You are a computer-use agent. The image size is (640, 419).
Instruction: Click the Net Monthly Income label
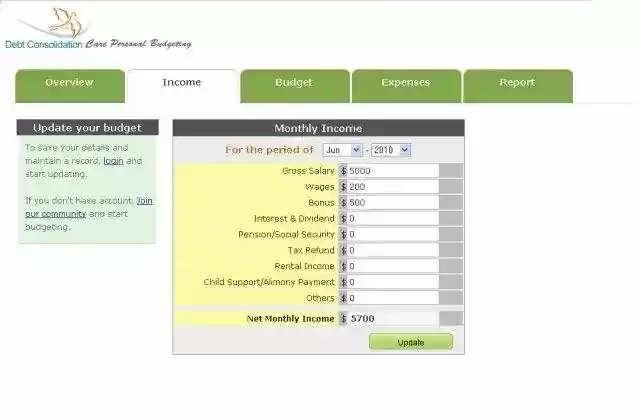click(x=290, y=319)
